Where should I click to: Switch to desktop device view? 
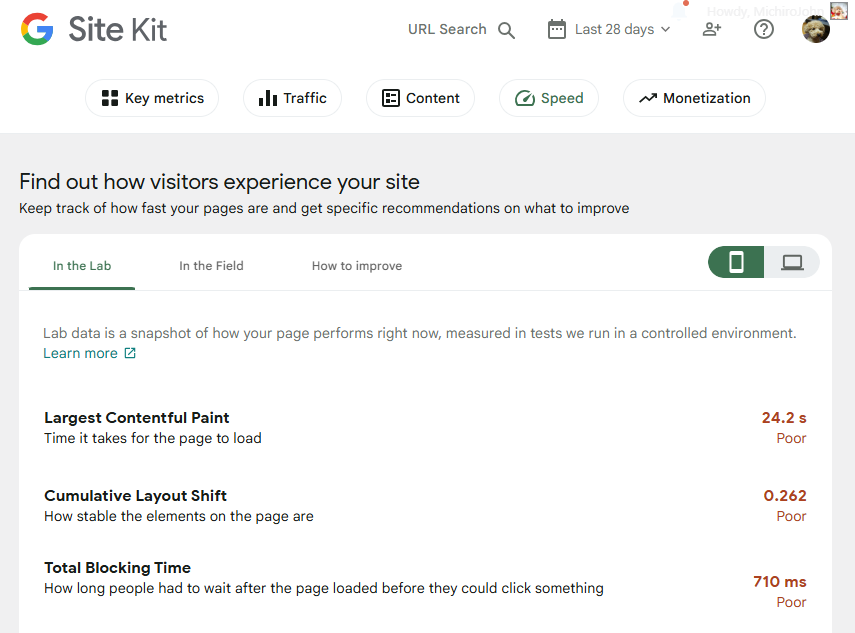coord(792,262)
